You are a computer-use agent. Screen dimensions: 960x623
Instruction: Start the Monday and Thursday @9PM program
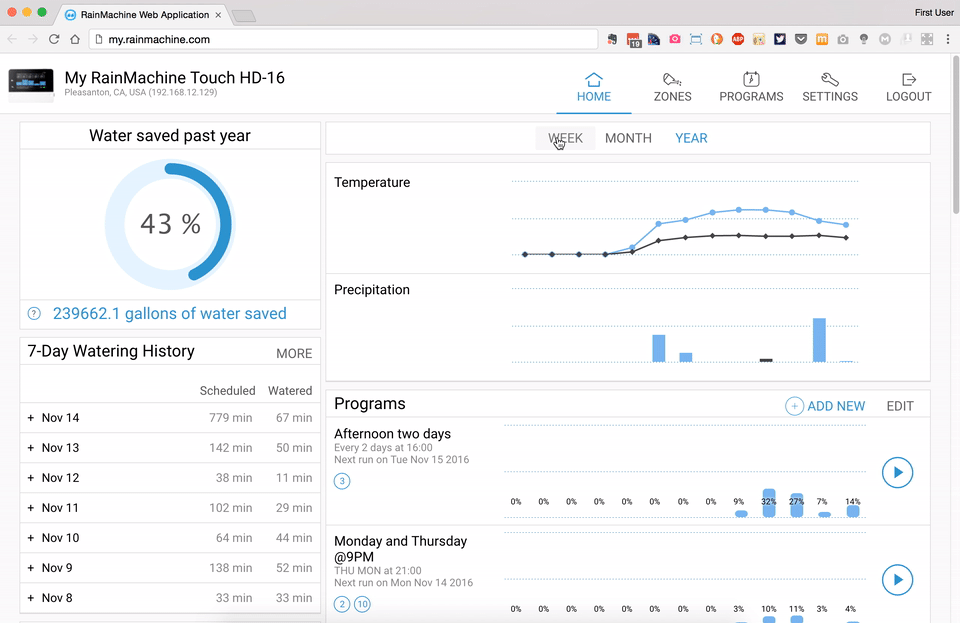[898, 580]
